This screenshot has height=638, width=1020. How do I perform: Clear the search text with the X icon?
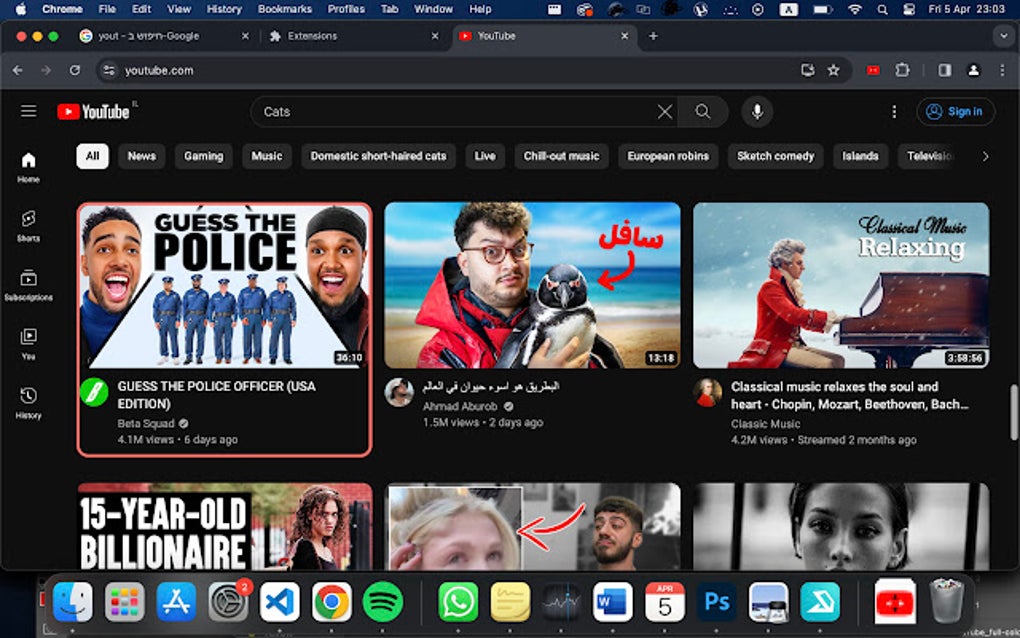tap(664, 112)
